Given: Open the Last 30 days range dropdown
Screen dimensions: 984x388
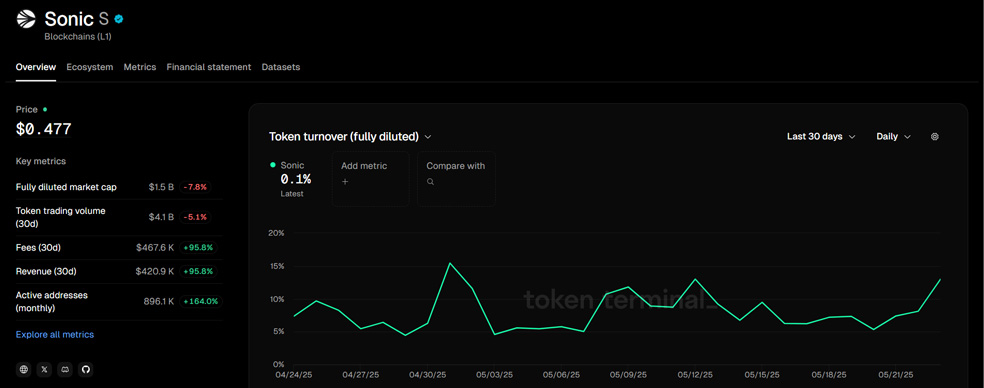Looking at the screenshot, I should [821, 136].
